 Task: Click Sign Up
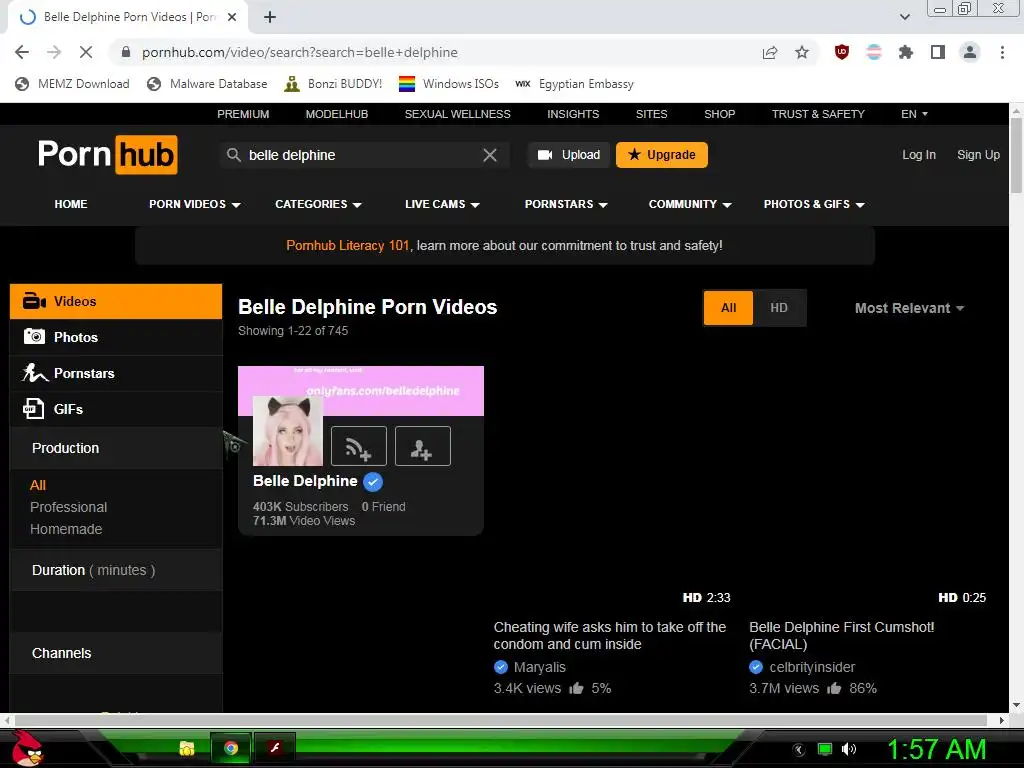tap(978, 155)
